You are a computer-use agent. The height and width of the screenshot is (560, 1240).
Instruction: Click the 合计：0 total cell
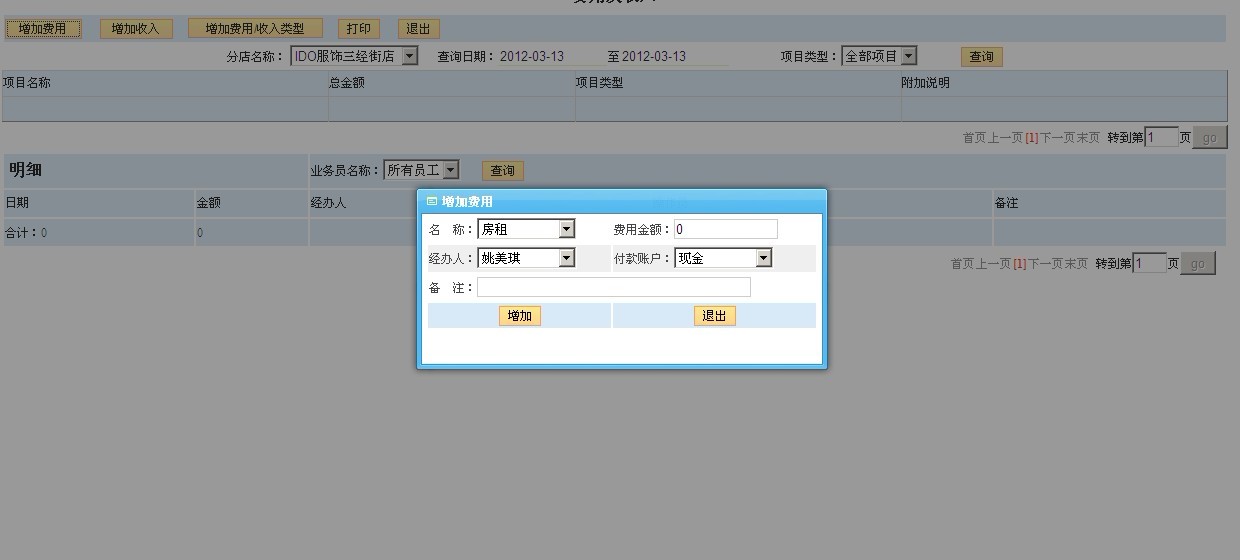[99, 233]
